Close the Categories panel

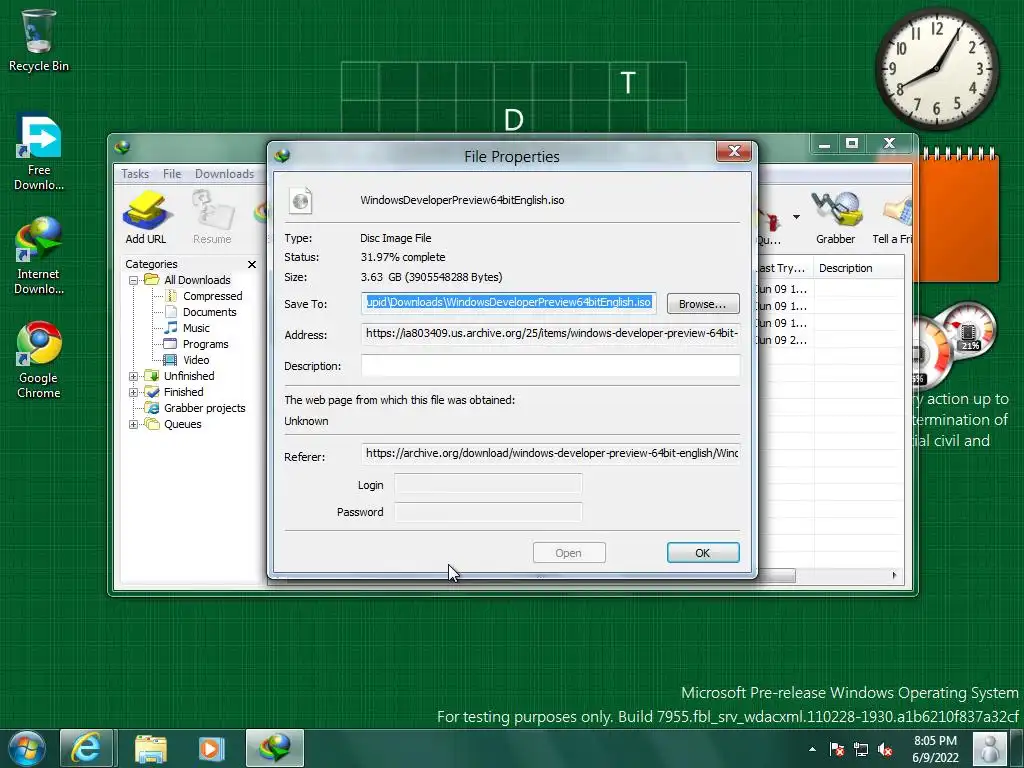click(x=251, y=264)
